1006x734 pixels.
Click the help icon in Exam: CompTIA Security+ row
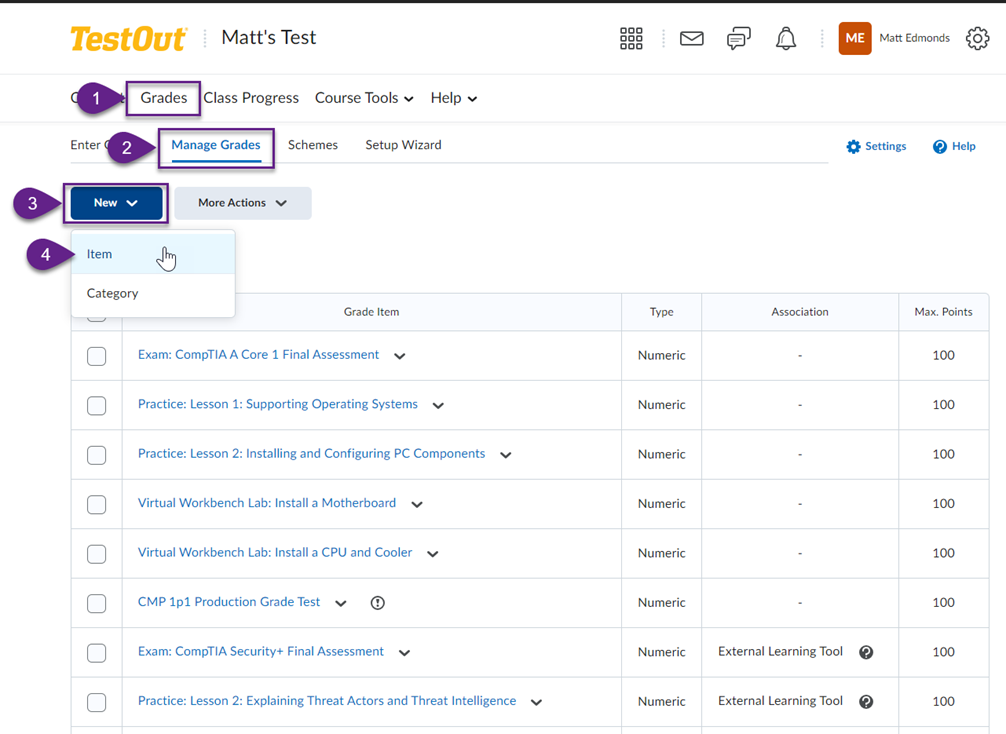pyautogui.click(x=866, y=652)
